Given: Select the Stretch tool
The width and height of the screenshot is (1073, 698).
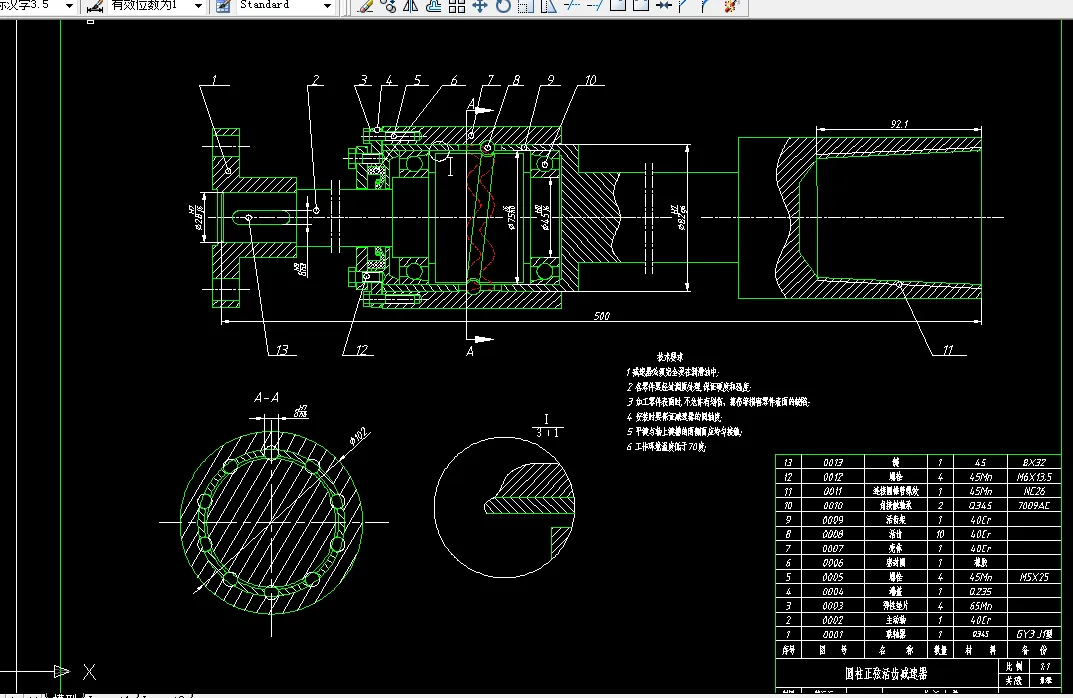Looking at the screenshot, I should click(549, 6).
